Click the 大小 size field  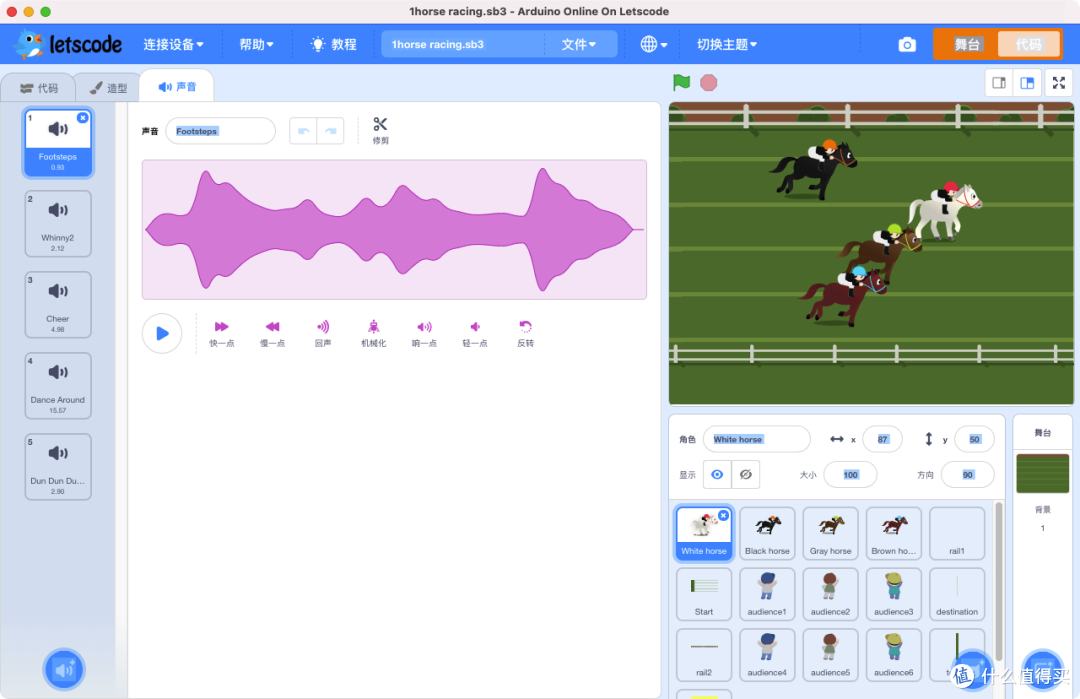(851, 474)
